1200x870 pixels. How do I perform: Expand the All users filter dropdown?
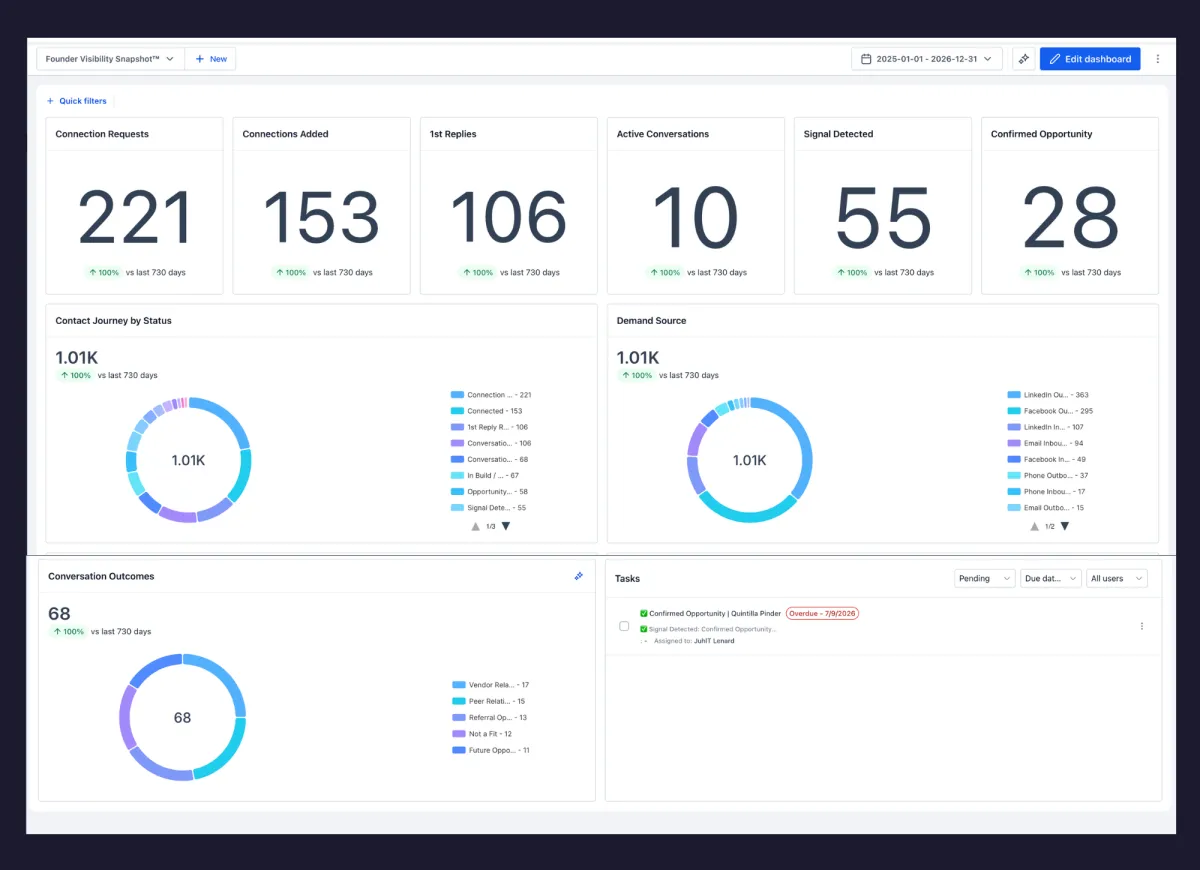coord(1117,578)
